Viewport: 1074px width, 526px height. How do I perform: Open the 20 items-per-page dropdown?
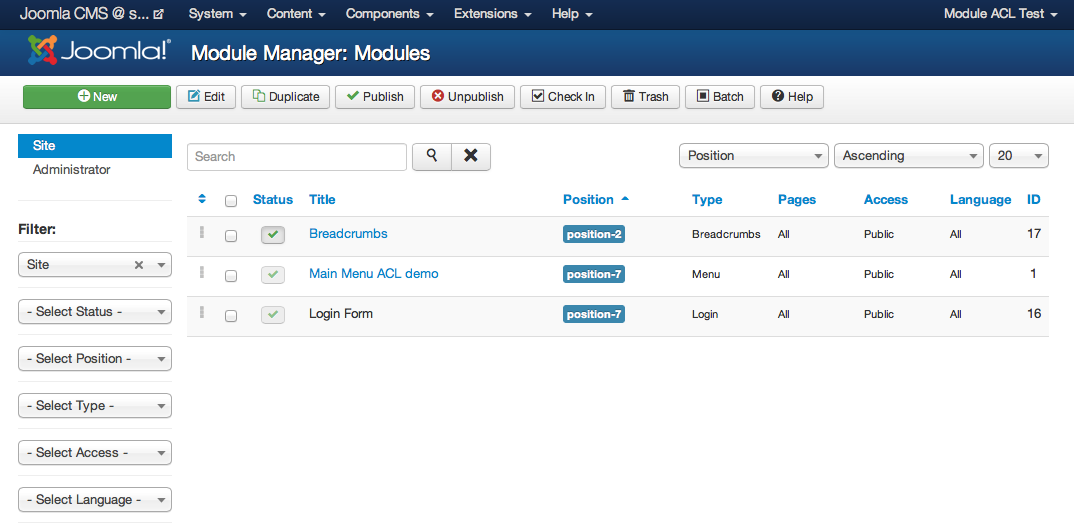pyautogui.click(x=1019, y=155)
